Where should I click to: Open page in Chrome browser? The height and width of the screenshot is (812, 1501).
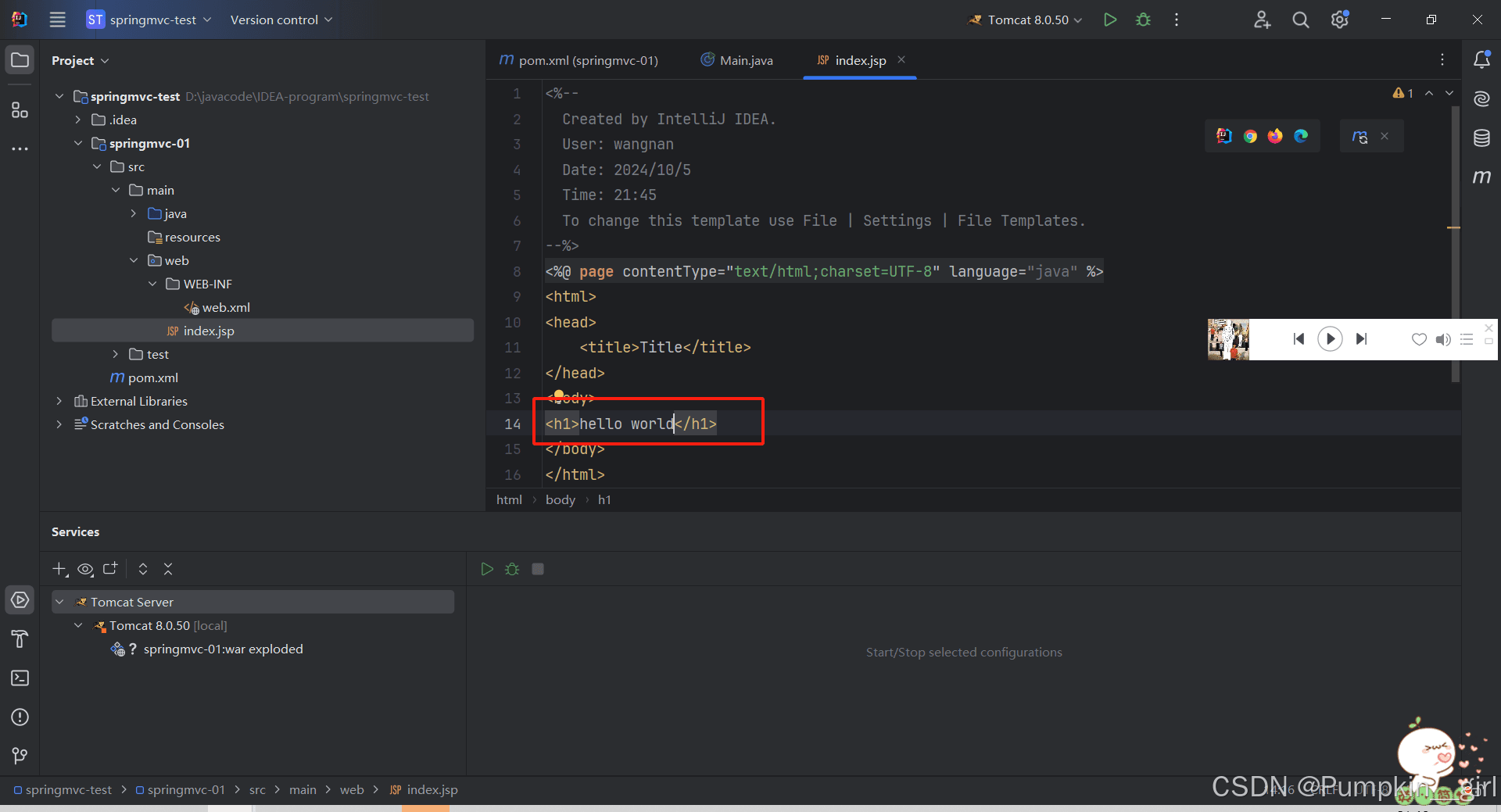pyautogui.click(x=1250, y=136)
